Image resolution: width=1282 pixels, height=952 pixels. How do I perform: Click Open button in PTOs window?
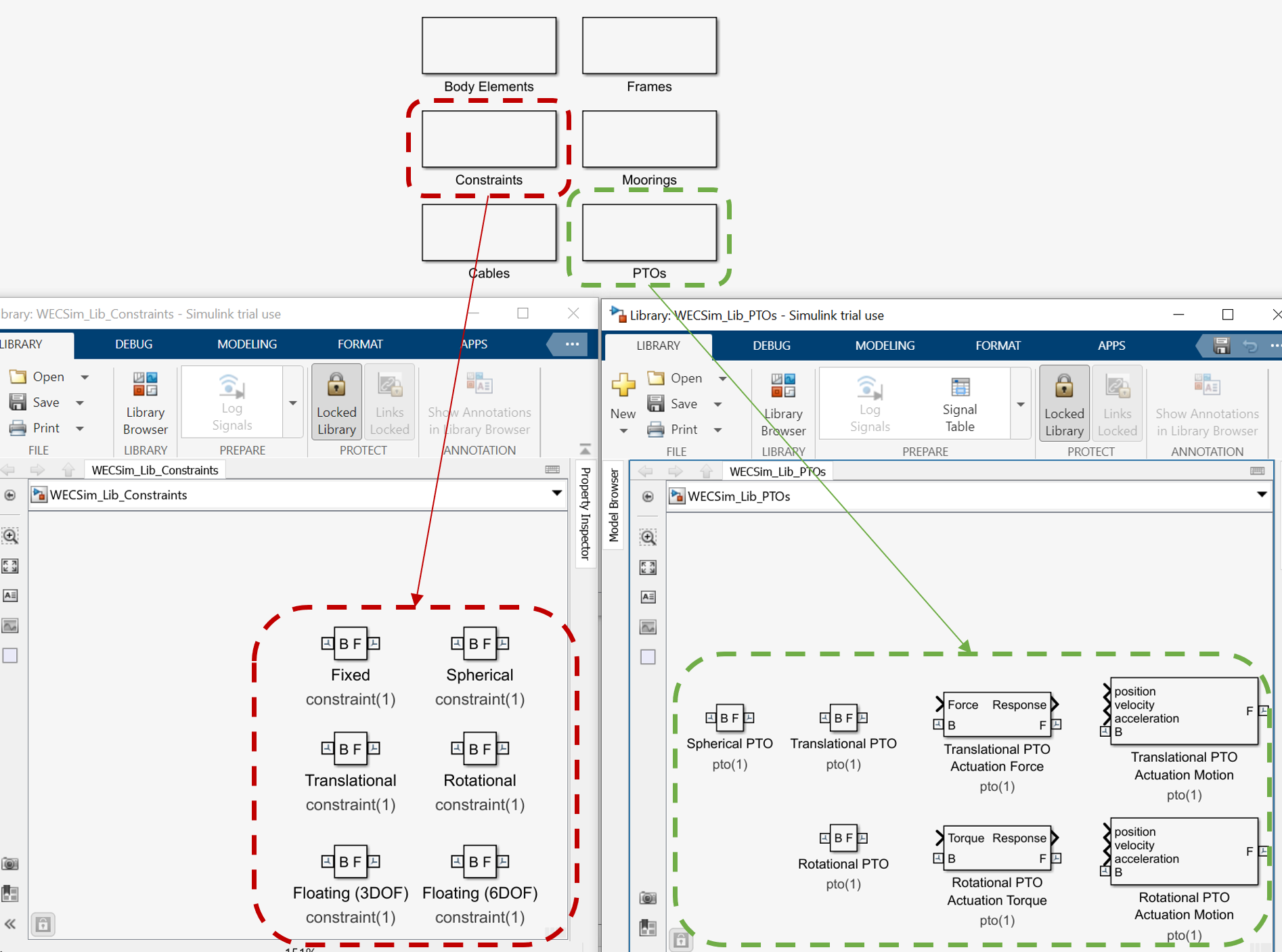pos(676,378)
